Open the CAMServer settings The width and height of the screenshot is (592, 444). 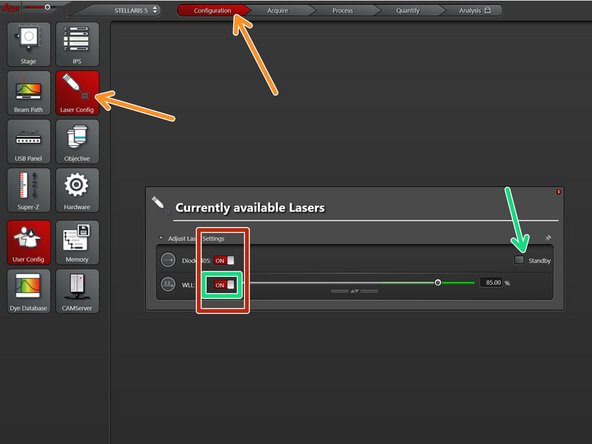click(77, 291)
